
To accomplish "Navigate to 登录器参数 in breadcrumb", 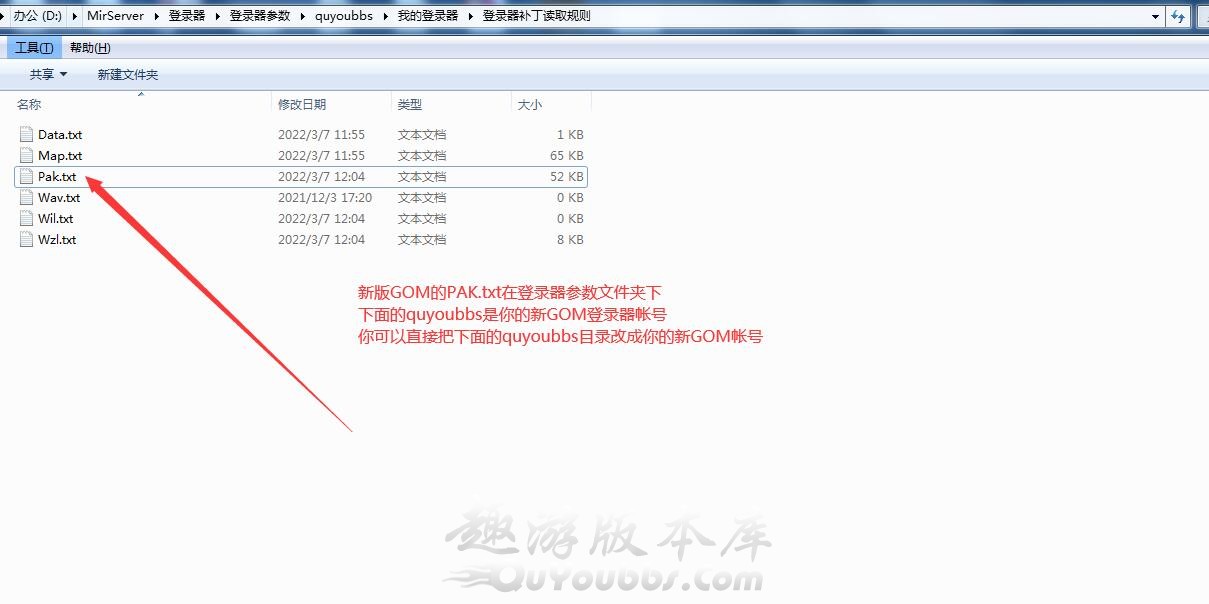I will pos(259,16).
